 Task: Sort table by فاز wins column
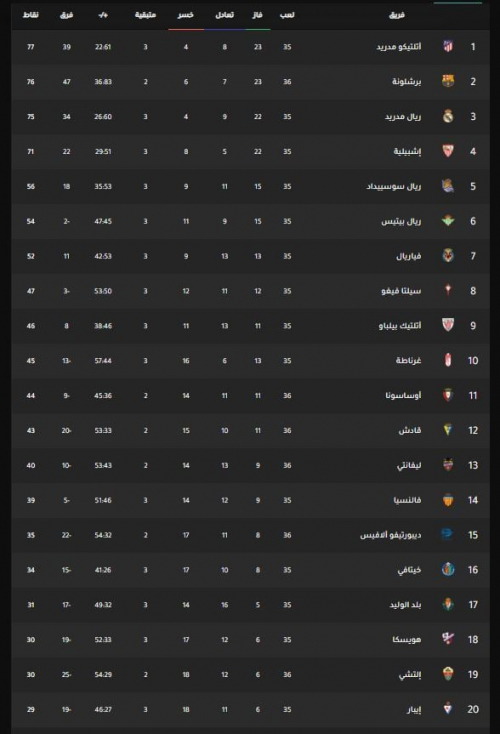tap(257, 15)
